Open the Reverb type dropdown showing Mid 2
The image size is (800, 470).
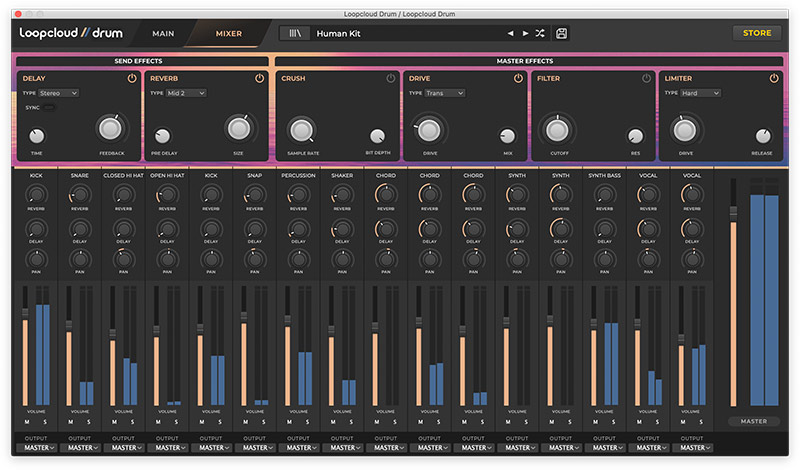click(186, 93)
